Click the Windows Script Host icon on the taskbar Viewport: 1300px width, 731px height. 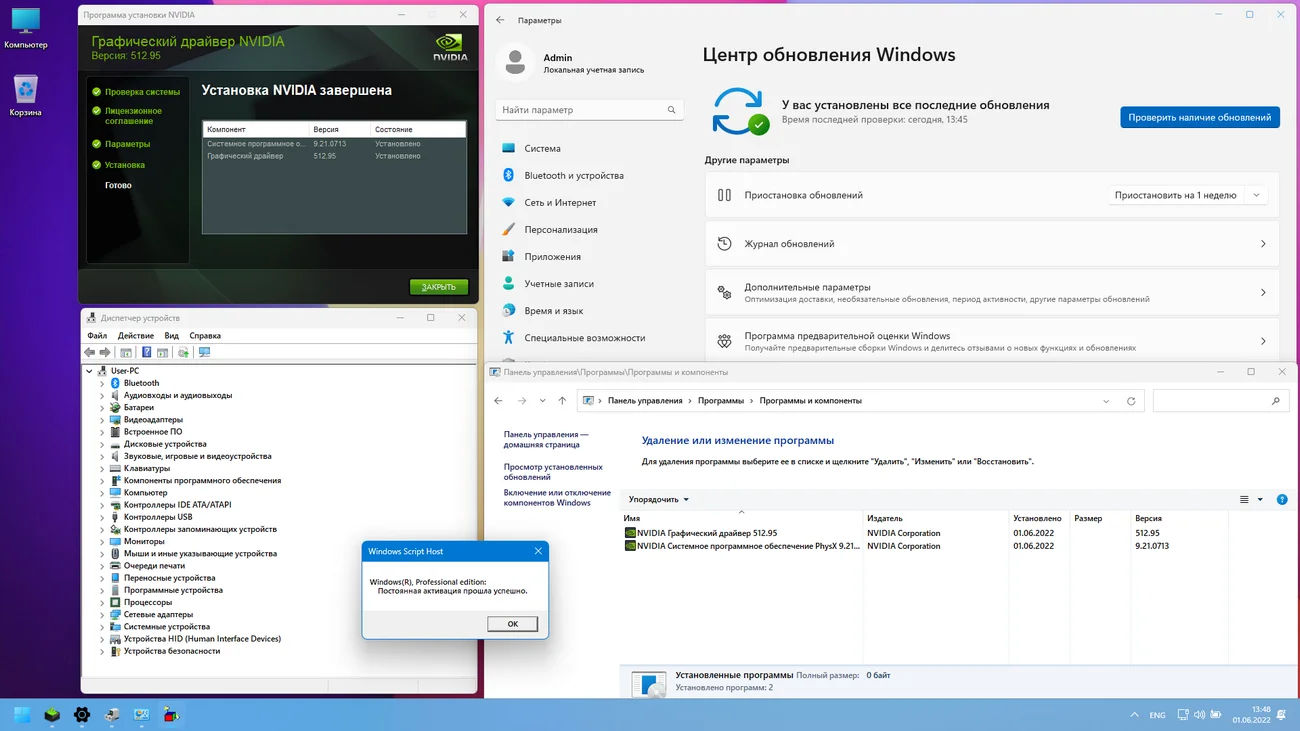171,715
